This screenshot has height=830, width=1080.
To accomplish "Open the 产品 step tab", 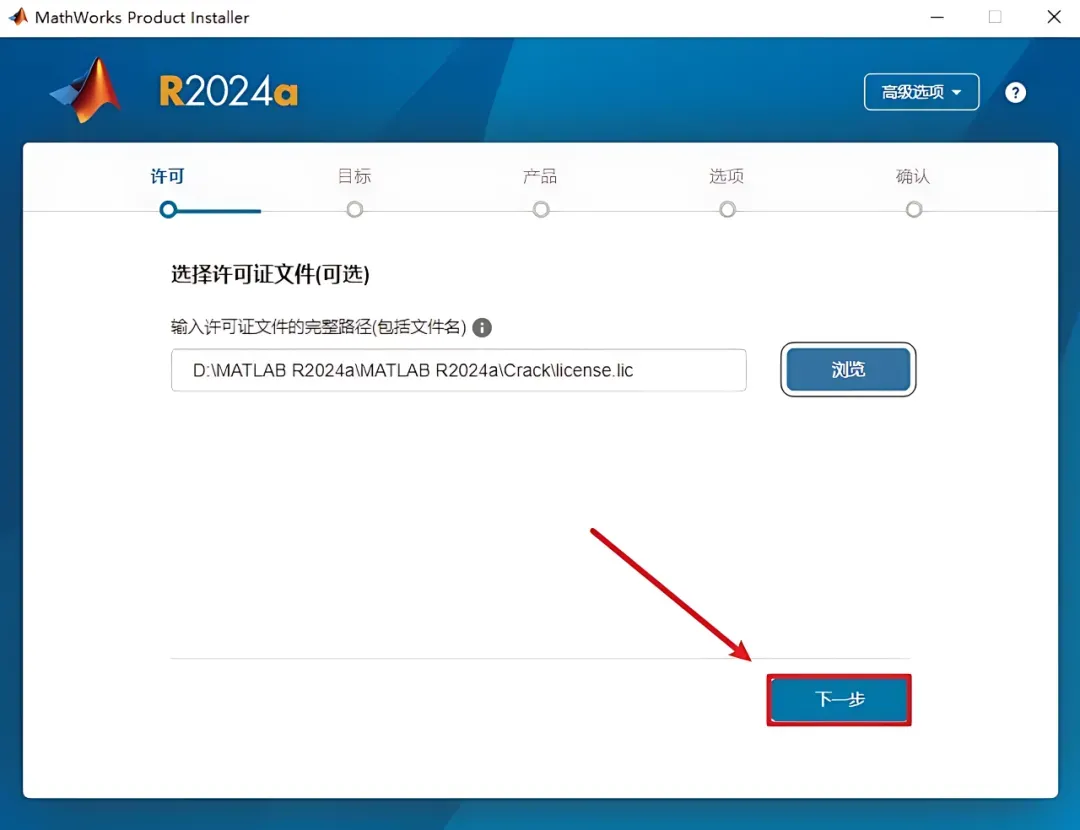I will (x=540, y=176).
